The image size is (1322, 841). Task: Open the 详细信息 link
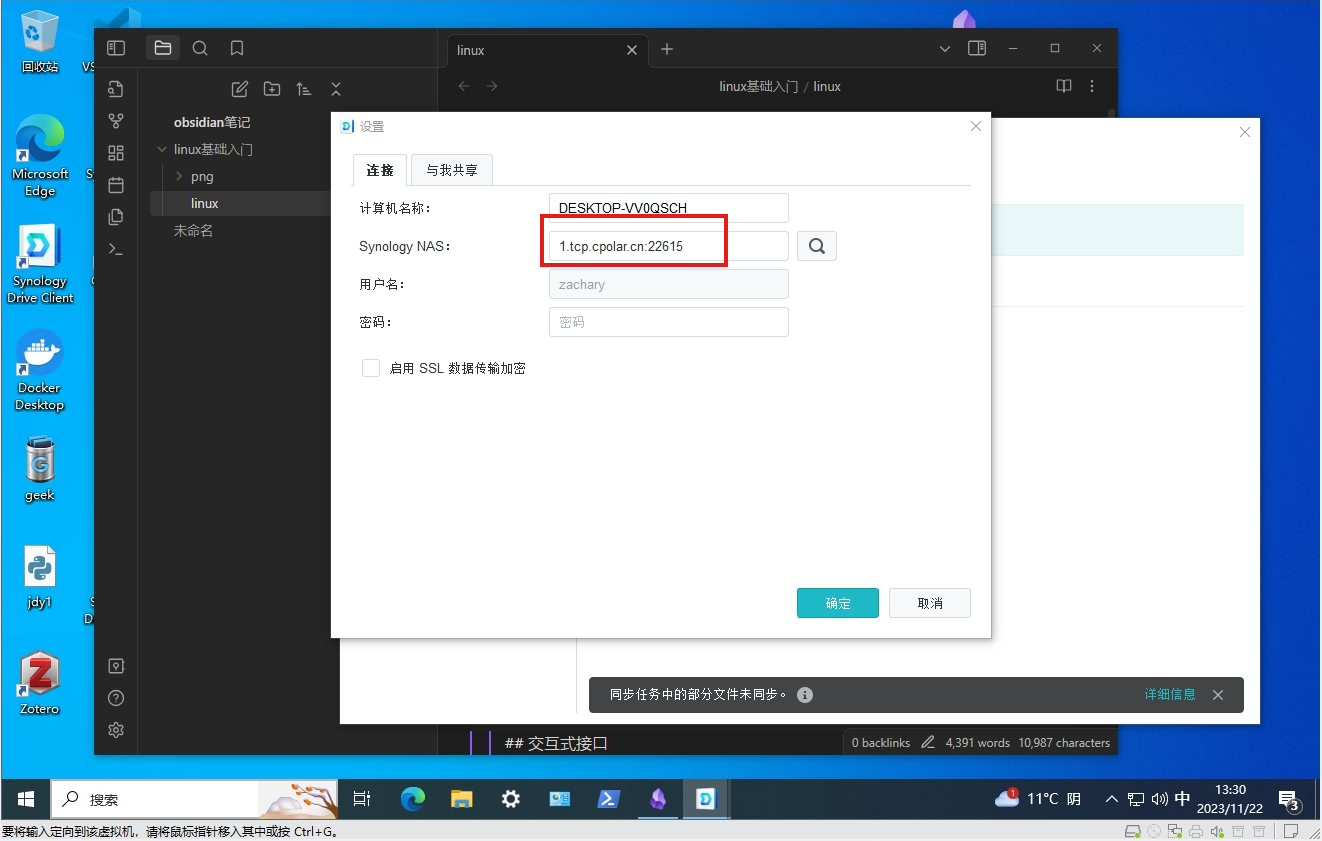[x=1170, y=694]
